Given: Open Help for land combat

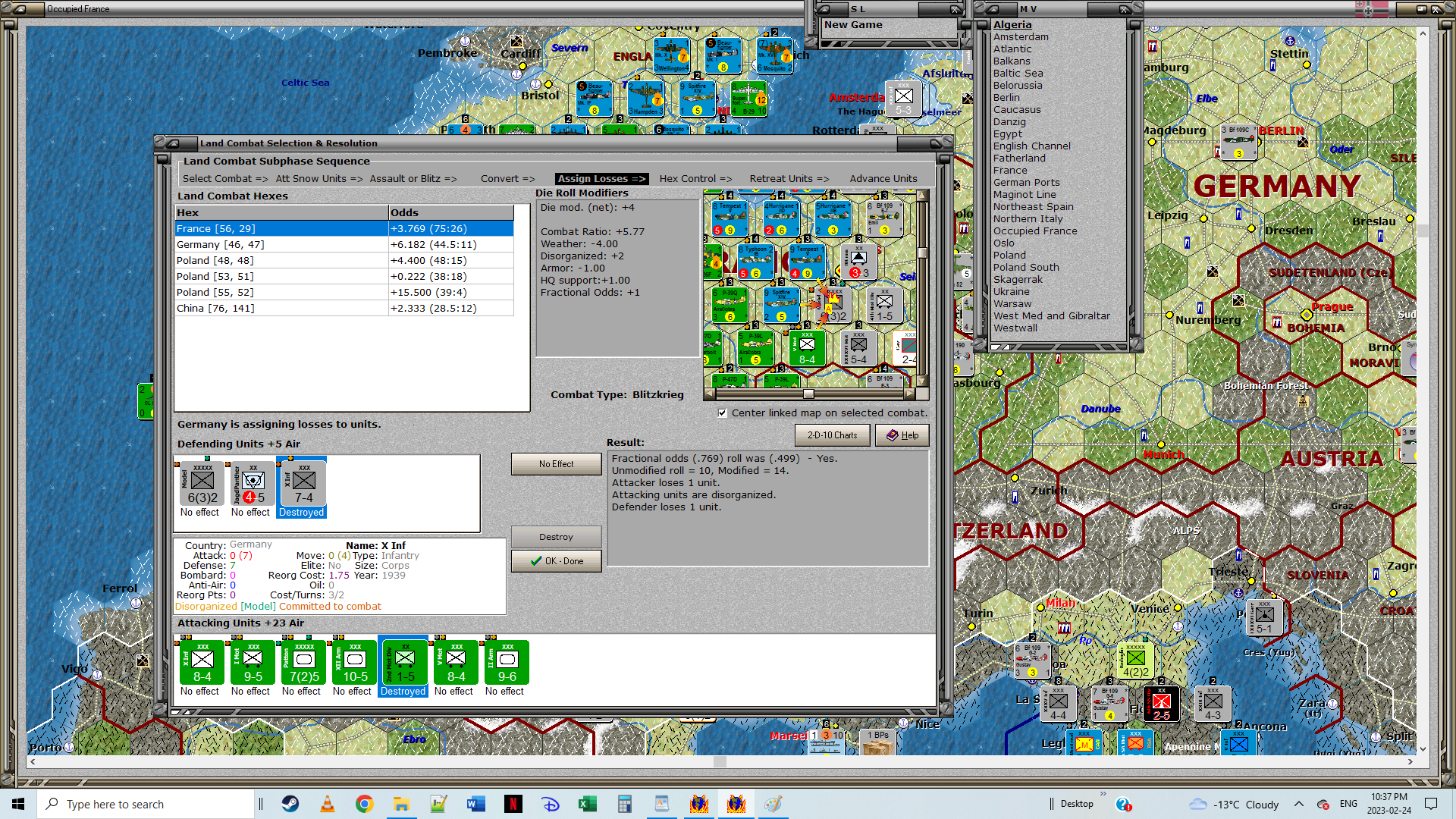Looking at the screenshot, I should (x=902, y=435).
